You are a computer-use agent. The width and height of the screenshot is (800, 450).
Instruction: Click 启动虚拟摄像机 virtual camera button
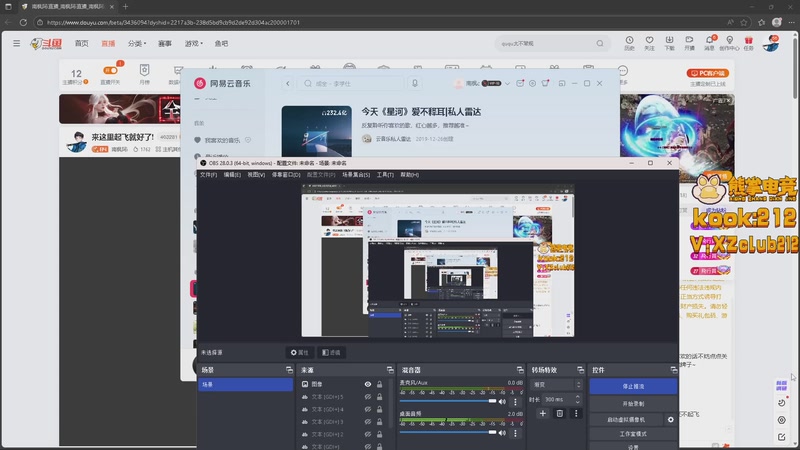(626, 419)
